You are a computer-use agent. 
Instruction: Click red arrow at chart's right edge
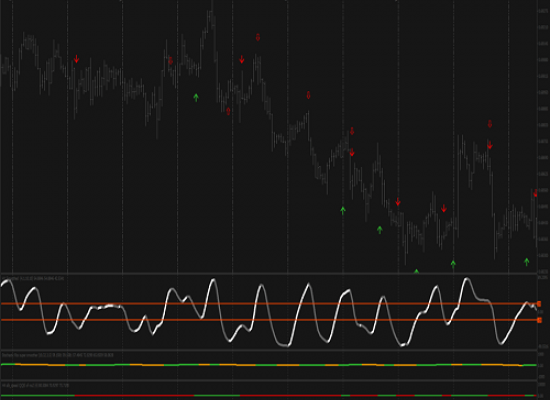pyautogui.click(x=535, y=193)
